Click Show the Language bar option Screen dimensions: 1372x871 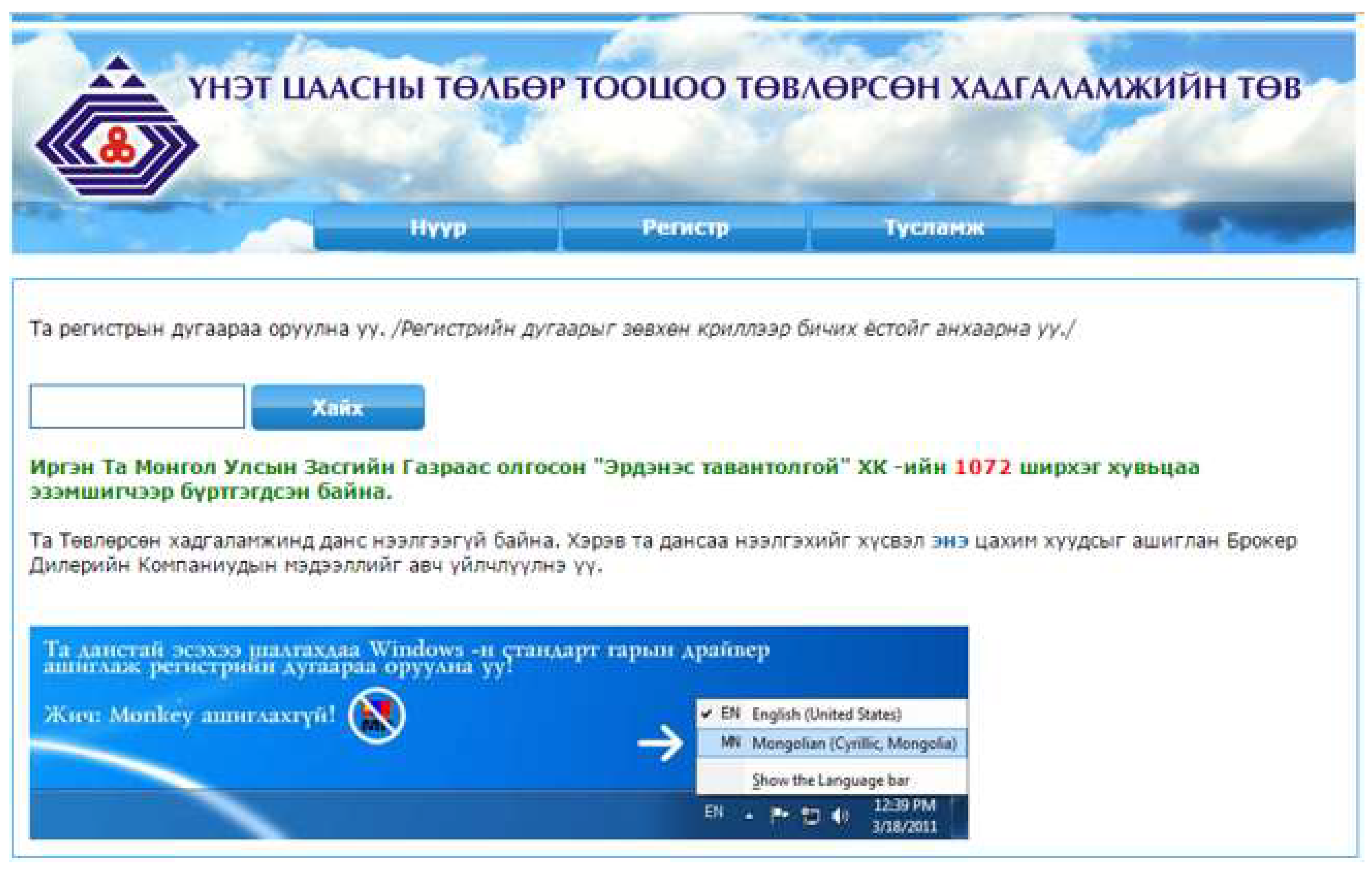(830, 780)
